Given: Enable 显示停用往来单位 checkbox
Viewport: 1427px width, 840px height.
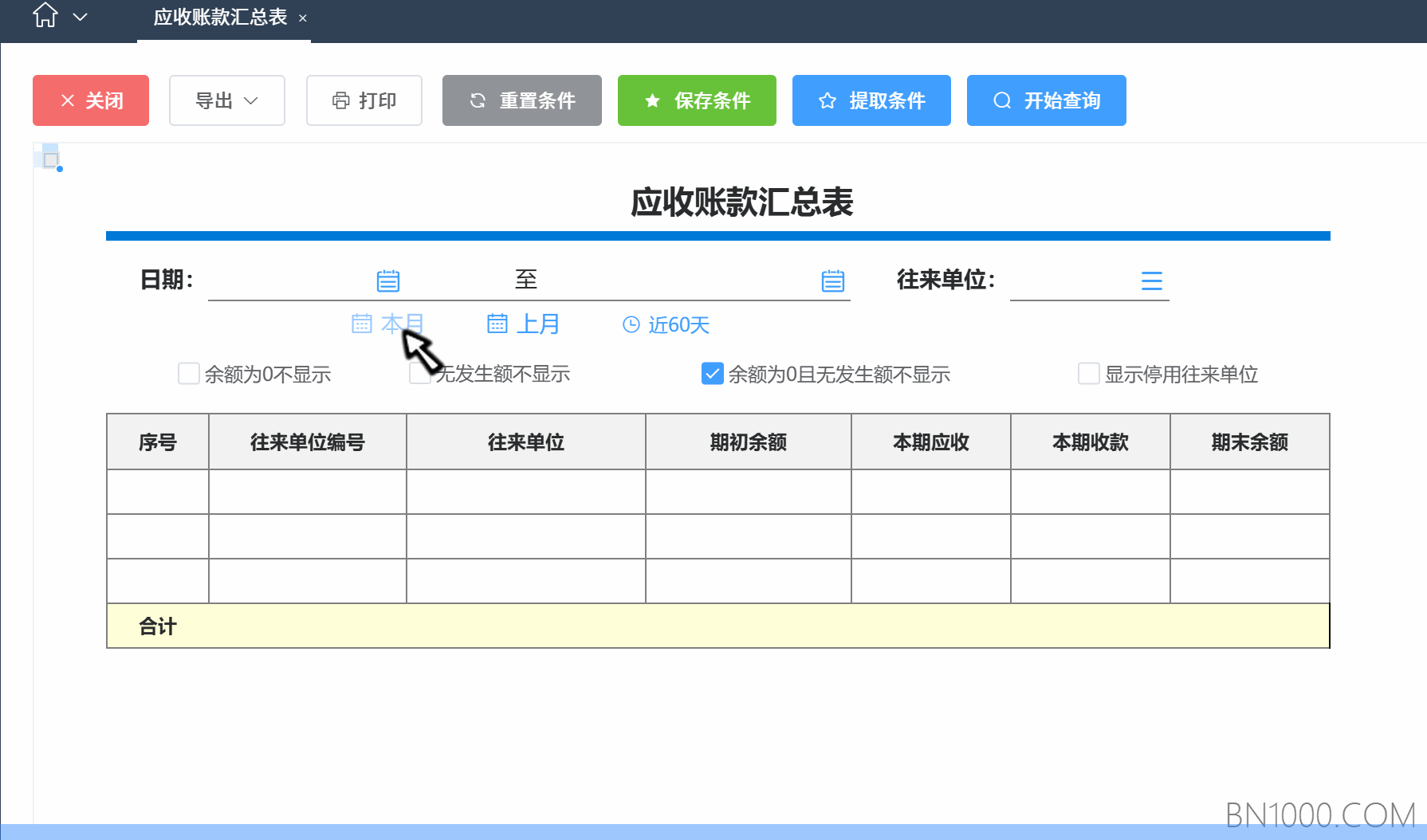Looking at the screenshot, I should coord(1089,374).
